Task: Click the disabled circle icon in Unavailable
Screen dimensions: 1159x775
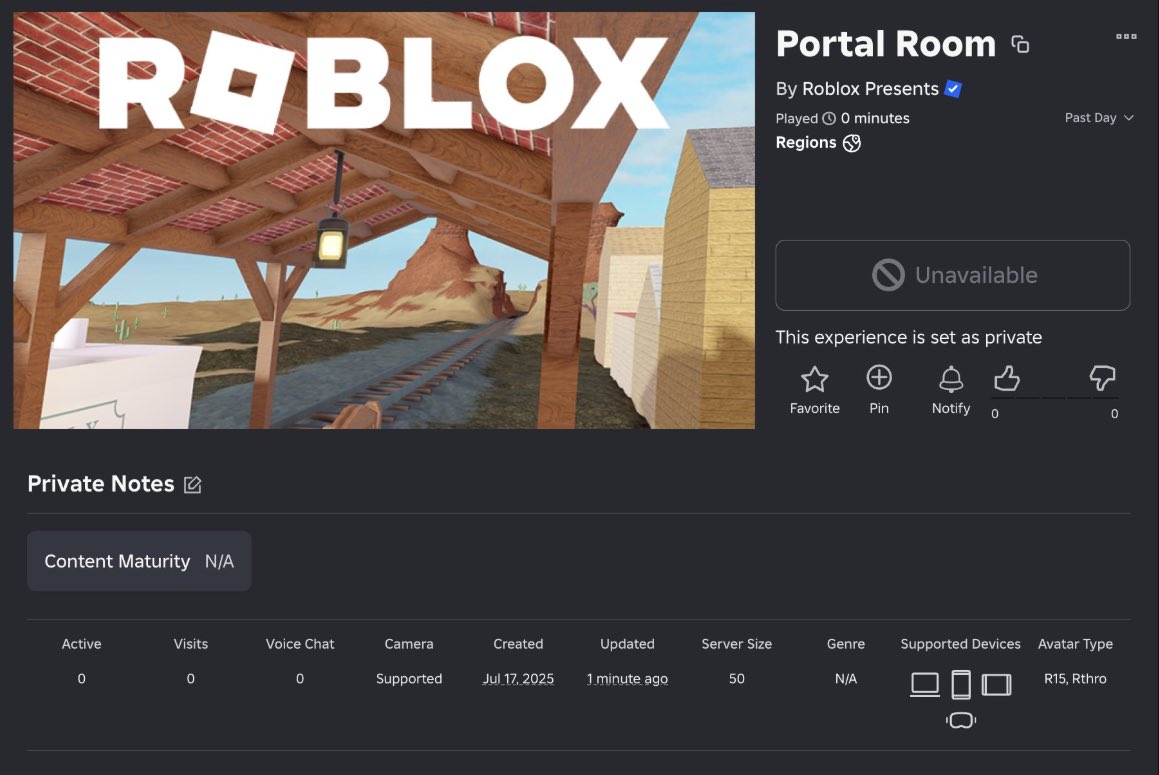Action: 888,275
